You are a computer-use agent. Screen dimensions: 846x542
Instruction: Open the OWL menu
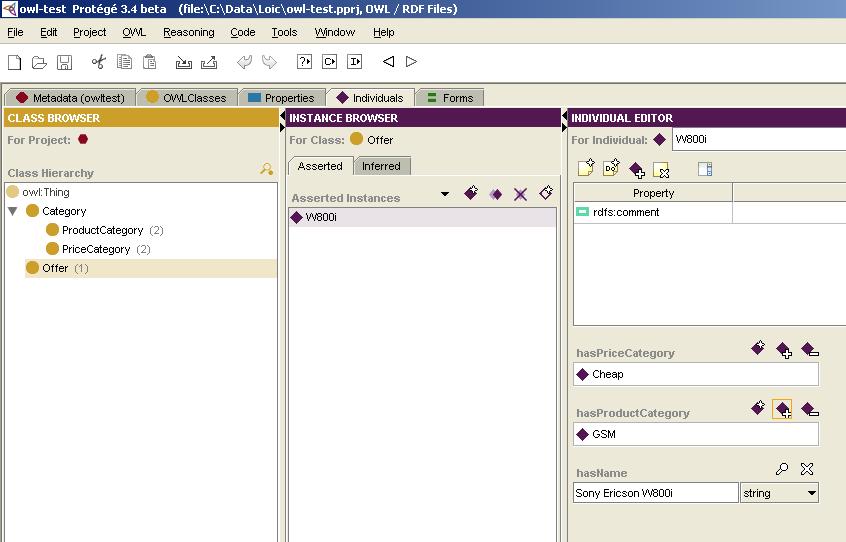[x=134, y=32]
